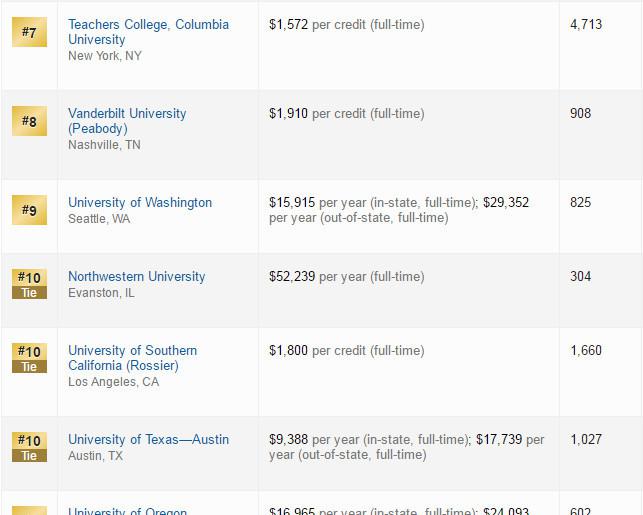Click the #8 gold rank badge
643x515 pixels.
point(29,121)
